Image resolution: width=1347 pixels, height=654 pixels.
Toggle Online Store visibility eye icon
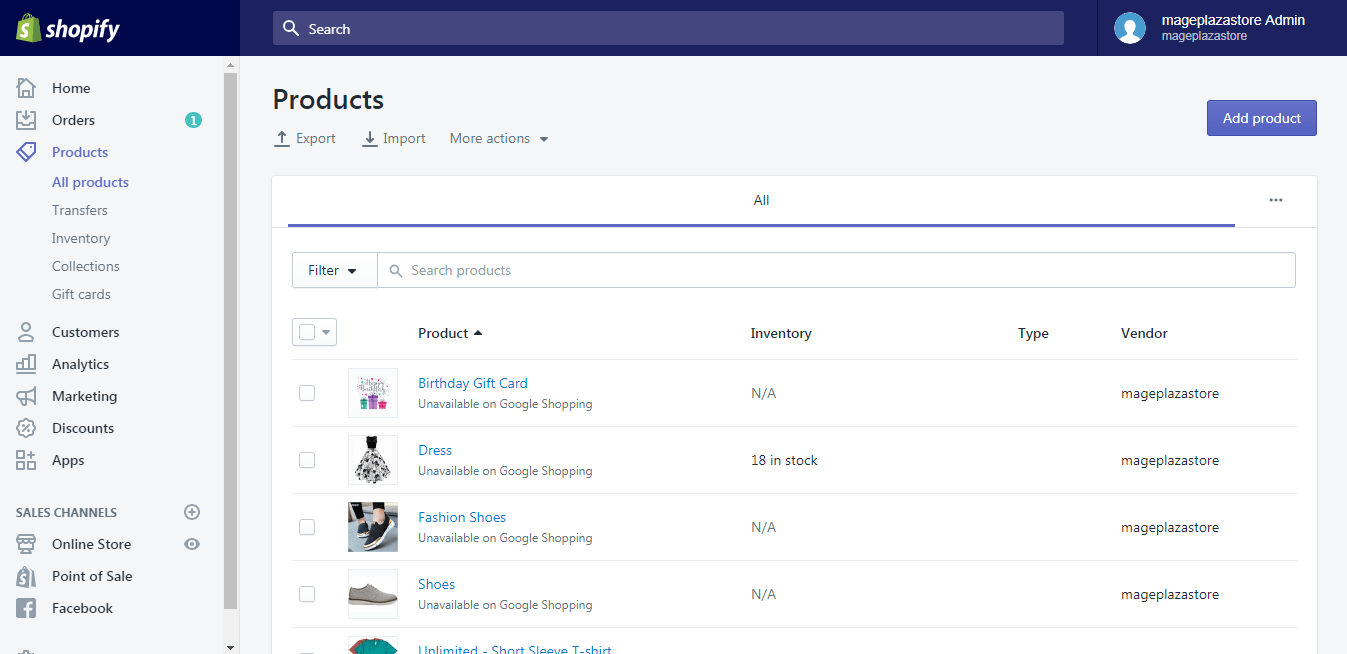[191, 544]
